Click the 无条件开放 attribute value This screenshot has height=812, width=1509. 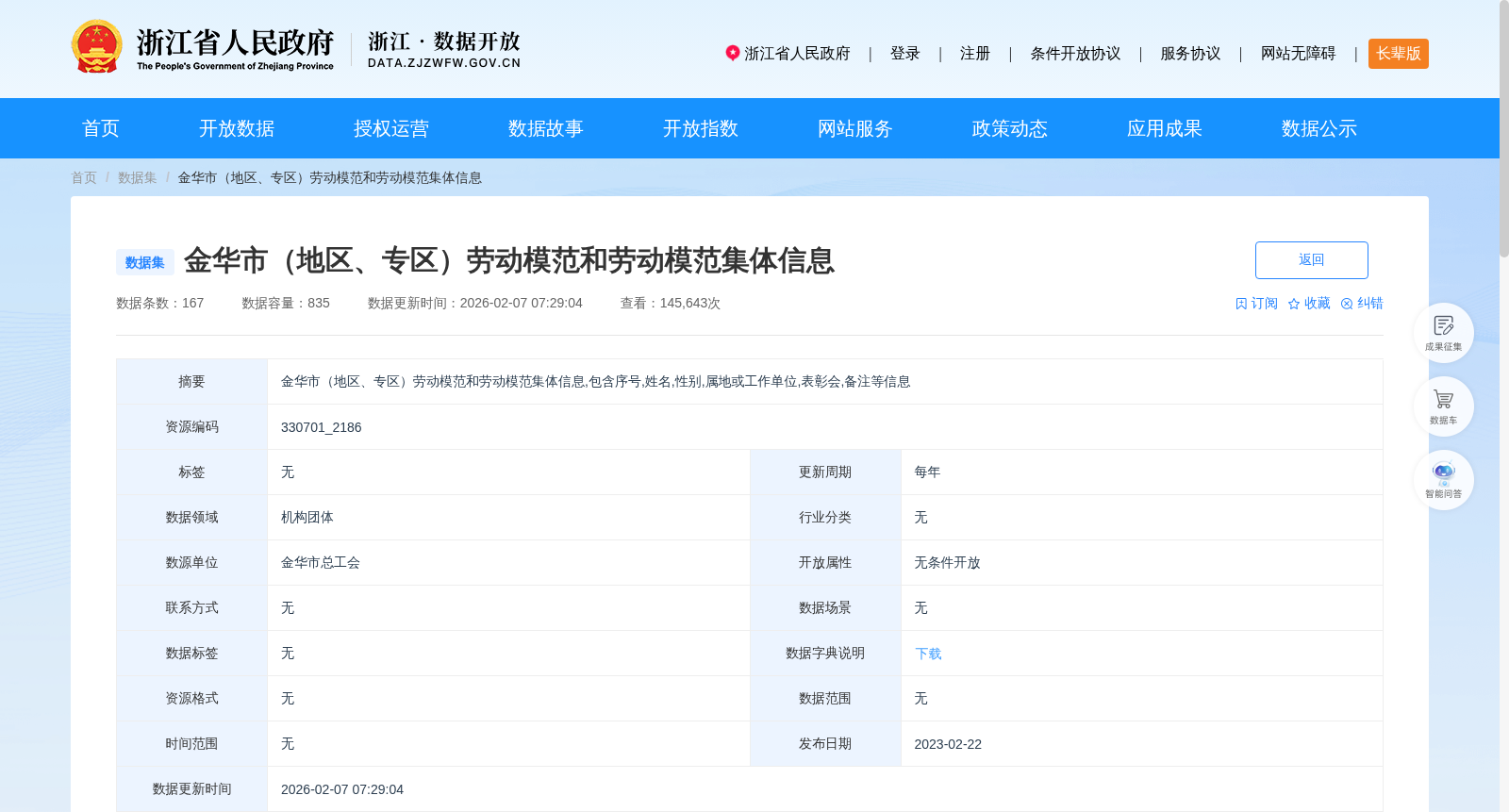click(947, 563)
